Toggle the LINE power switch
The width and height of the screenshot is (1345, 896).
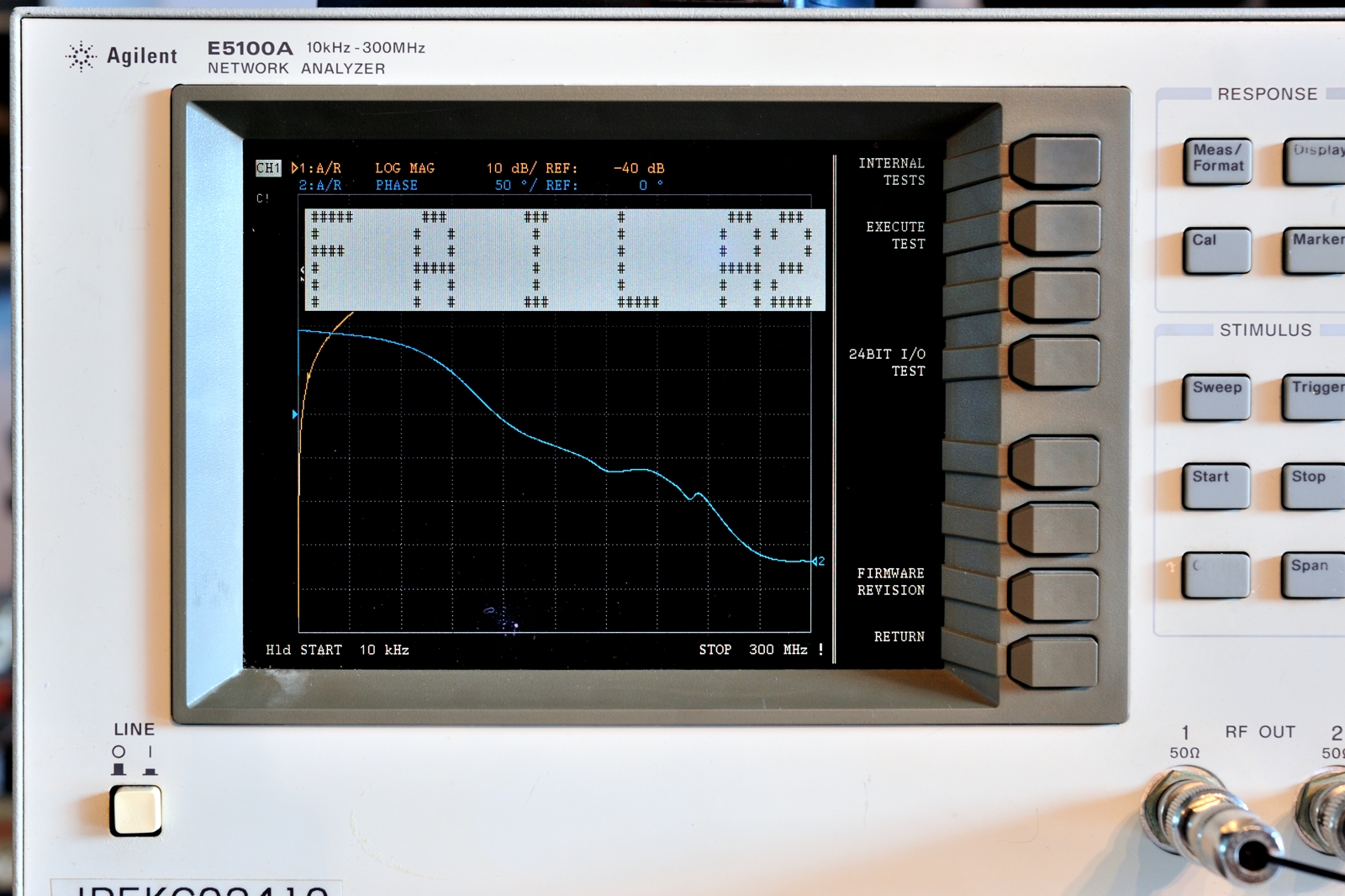(x=135, y=809)
